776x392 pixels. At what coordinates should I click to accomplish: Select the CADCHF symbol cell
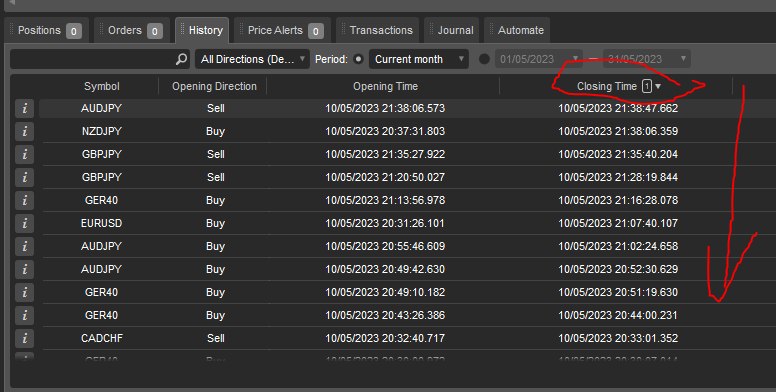click(x=101, y=339)
